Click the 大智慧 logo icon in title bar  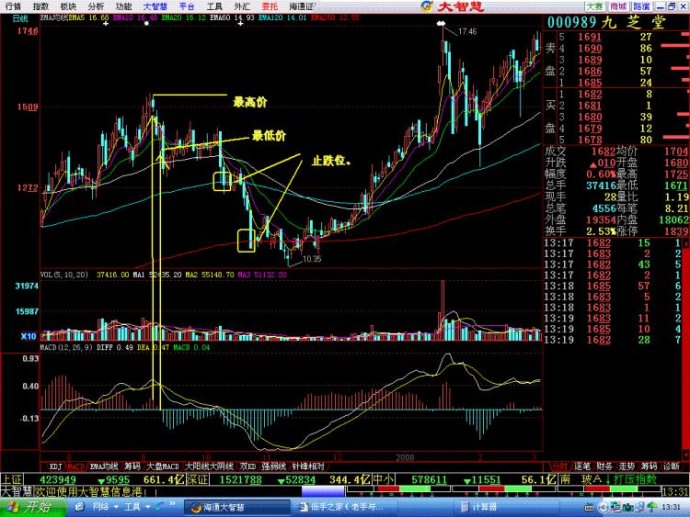click(x=426, y=7)
